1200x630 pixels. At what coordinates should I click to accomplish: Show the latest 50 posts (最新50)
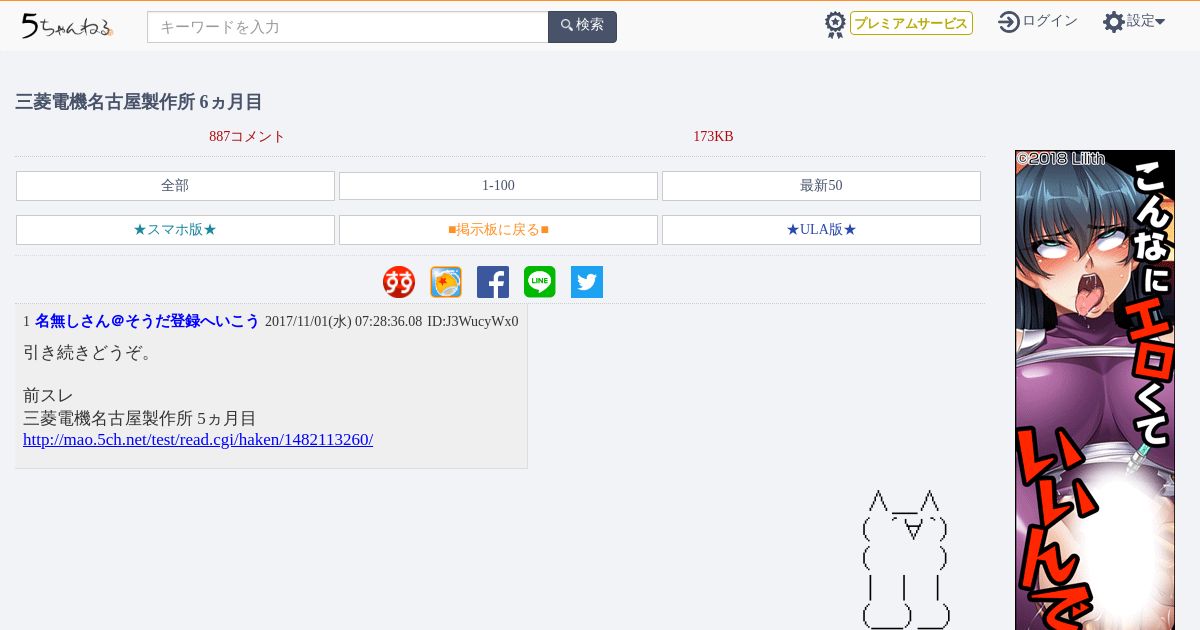coord(821,186)
